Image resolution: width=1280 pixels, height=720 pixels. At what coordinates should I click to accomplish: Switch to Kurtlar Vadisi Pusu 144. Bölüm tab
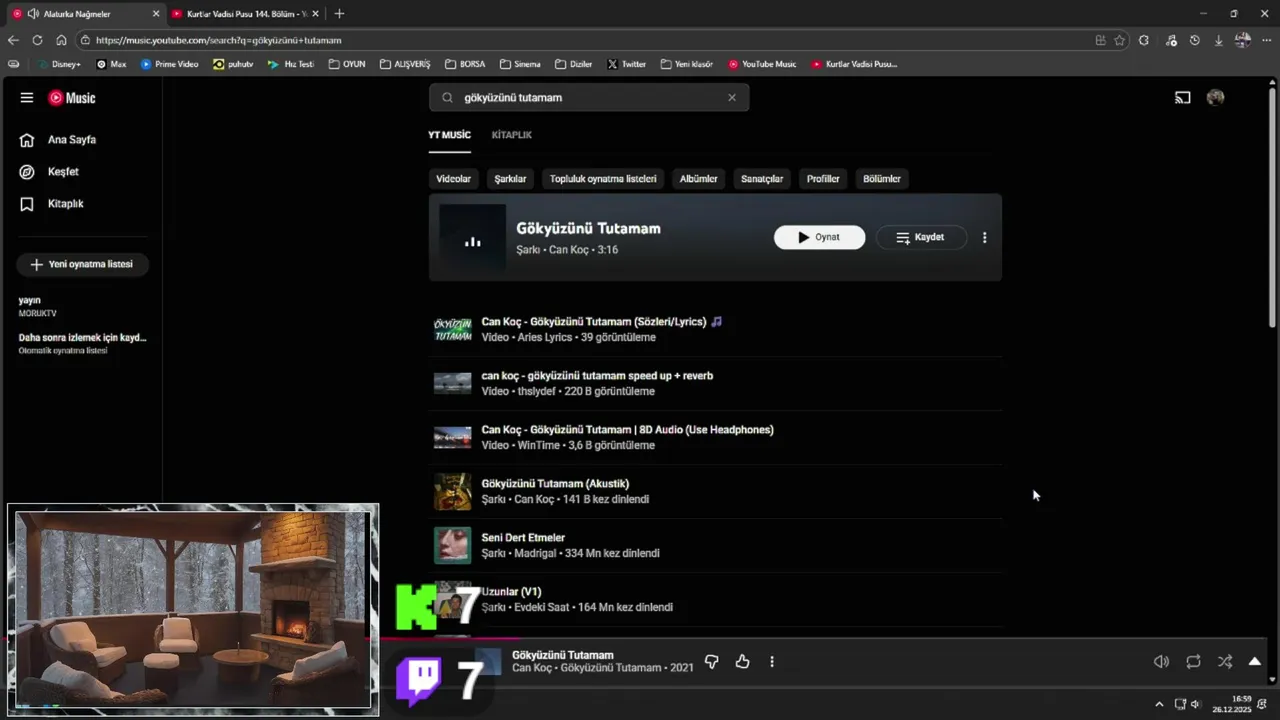[x=246, y=14]
